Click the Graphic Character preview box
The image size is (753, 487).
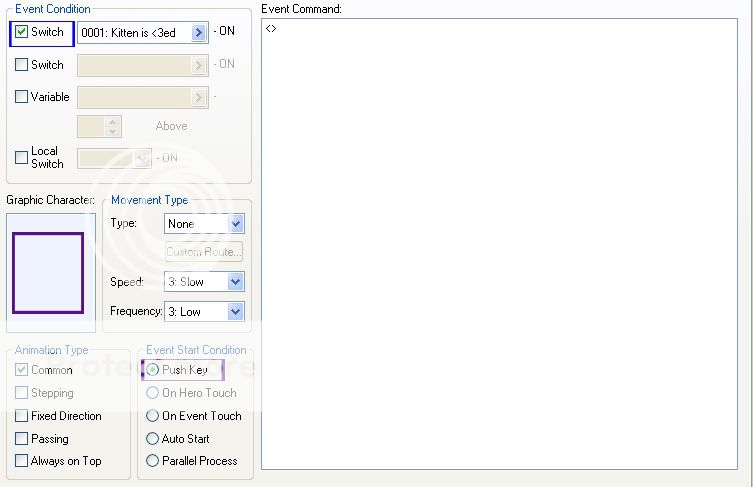48,272
